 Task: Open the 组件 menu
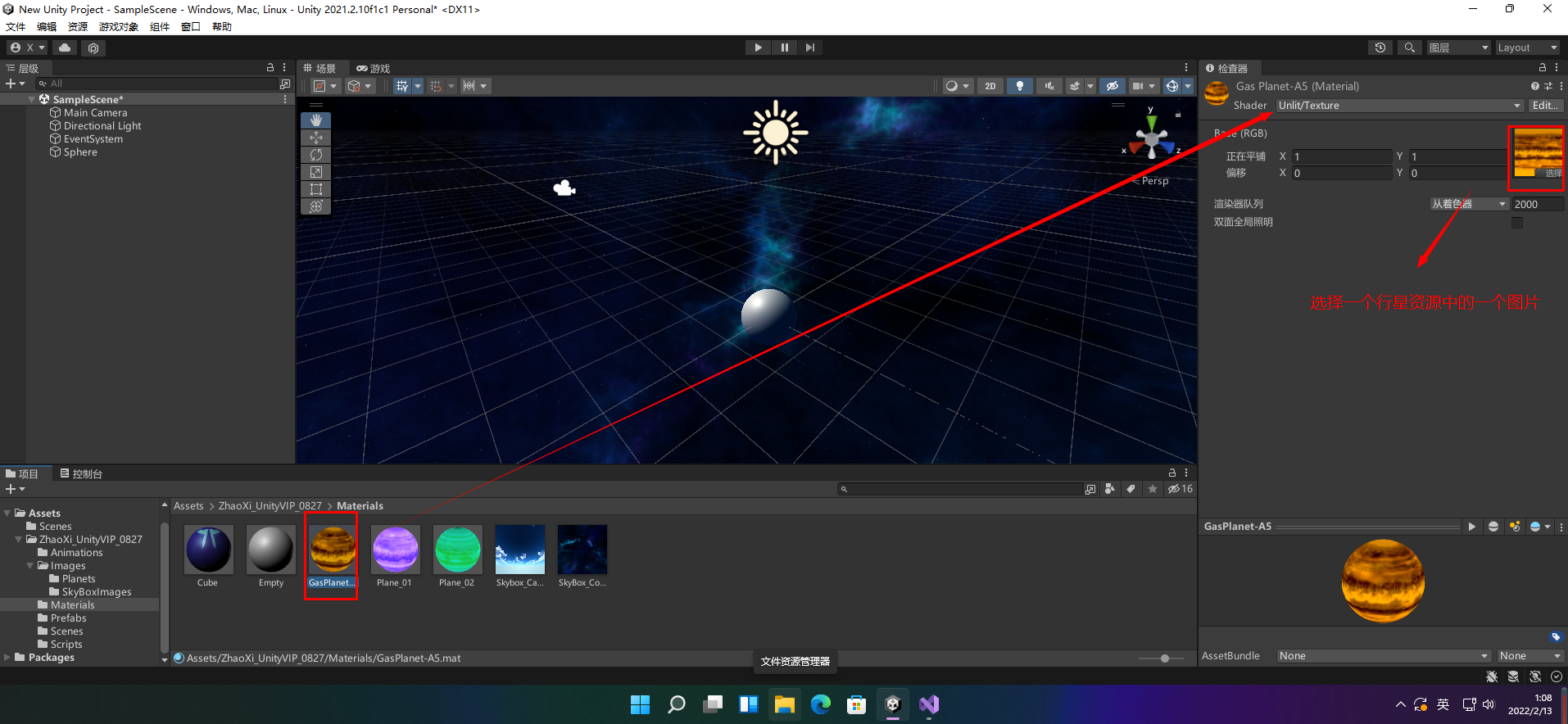point(160,27)
